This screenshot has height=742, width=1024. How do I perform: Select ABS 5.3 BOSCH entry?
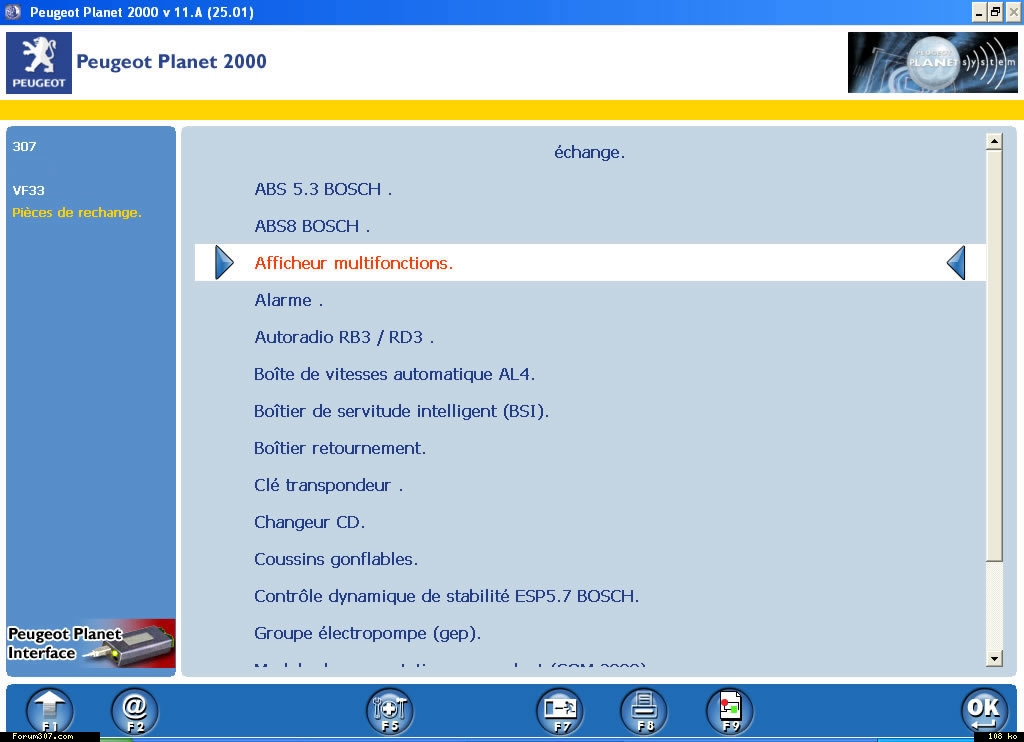tap(323, 189)
